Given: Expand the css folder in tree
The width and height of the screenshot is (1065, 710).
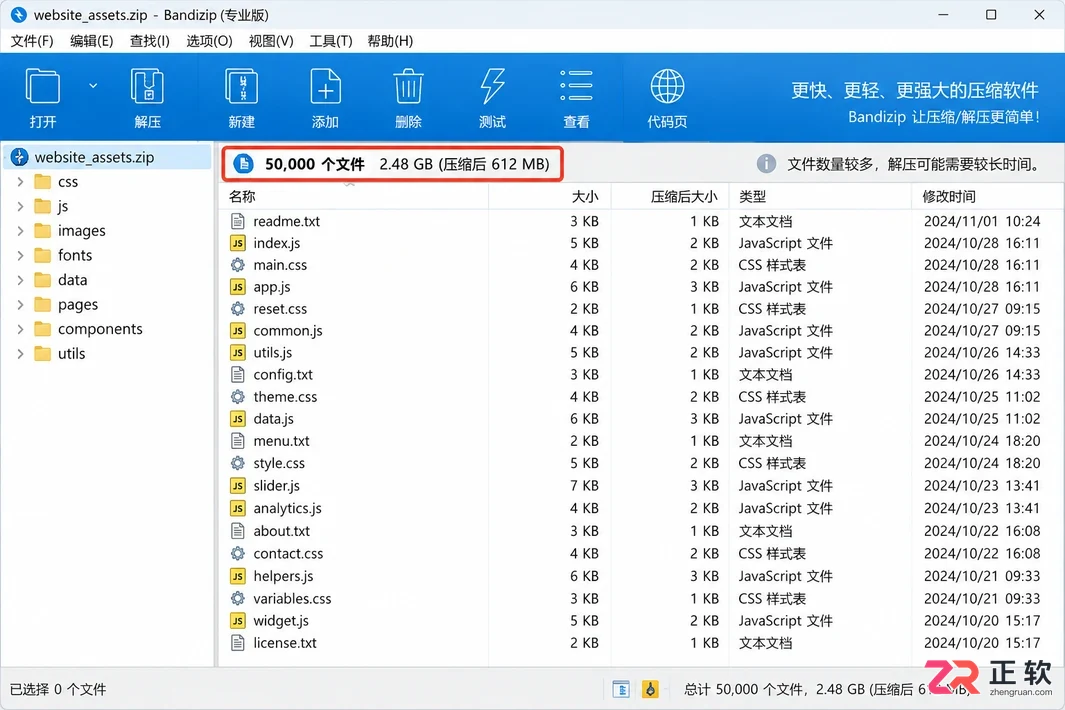Looking at the screenshot, I should click(20, 181).
